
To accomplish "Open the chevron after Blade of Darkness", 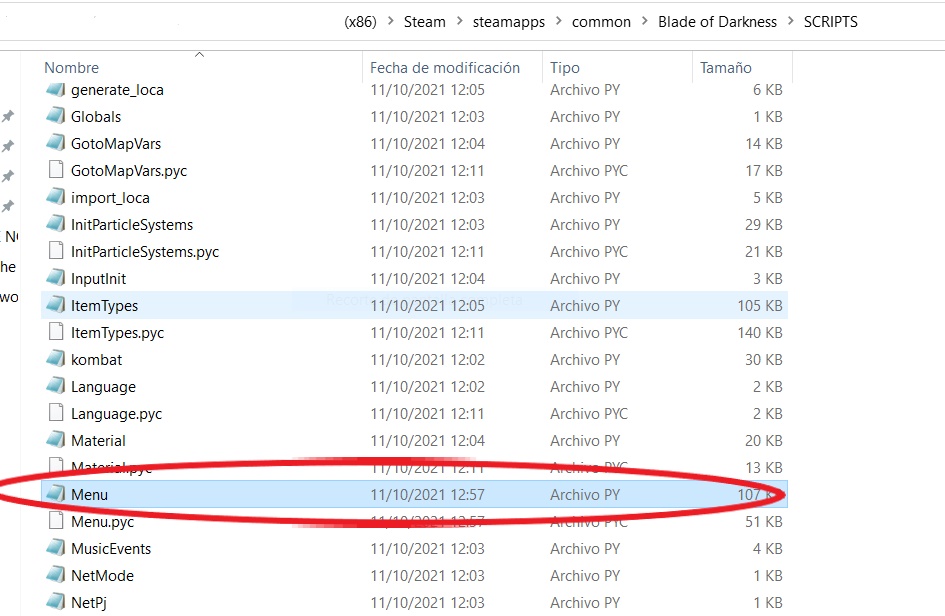I will click(790, 22).
